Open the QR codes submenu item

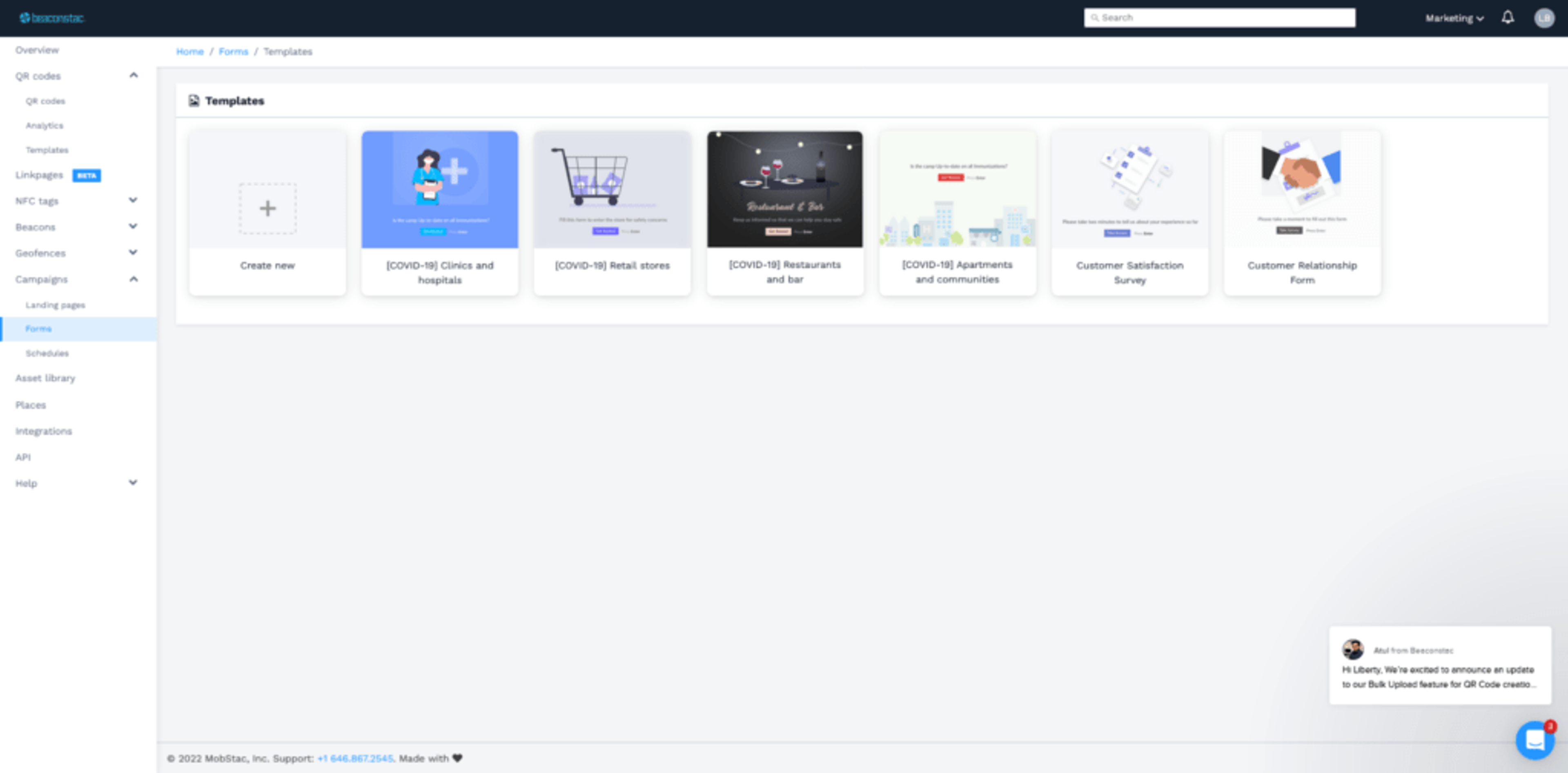45,101
